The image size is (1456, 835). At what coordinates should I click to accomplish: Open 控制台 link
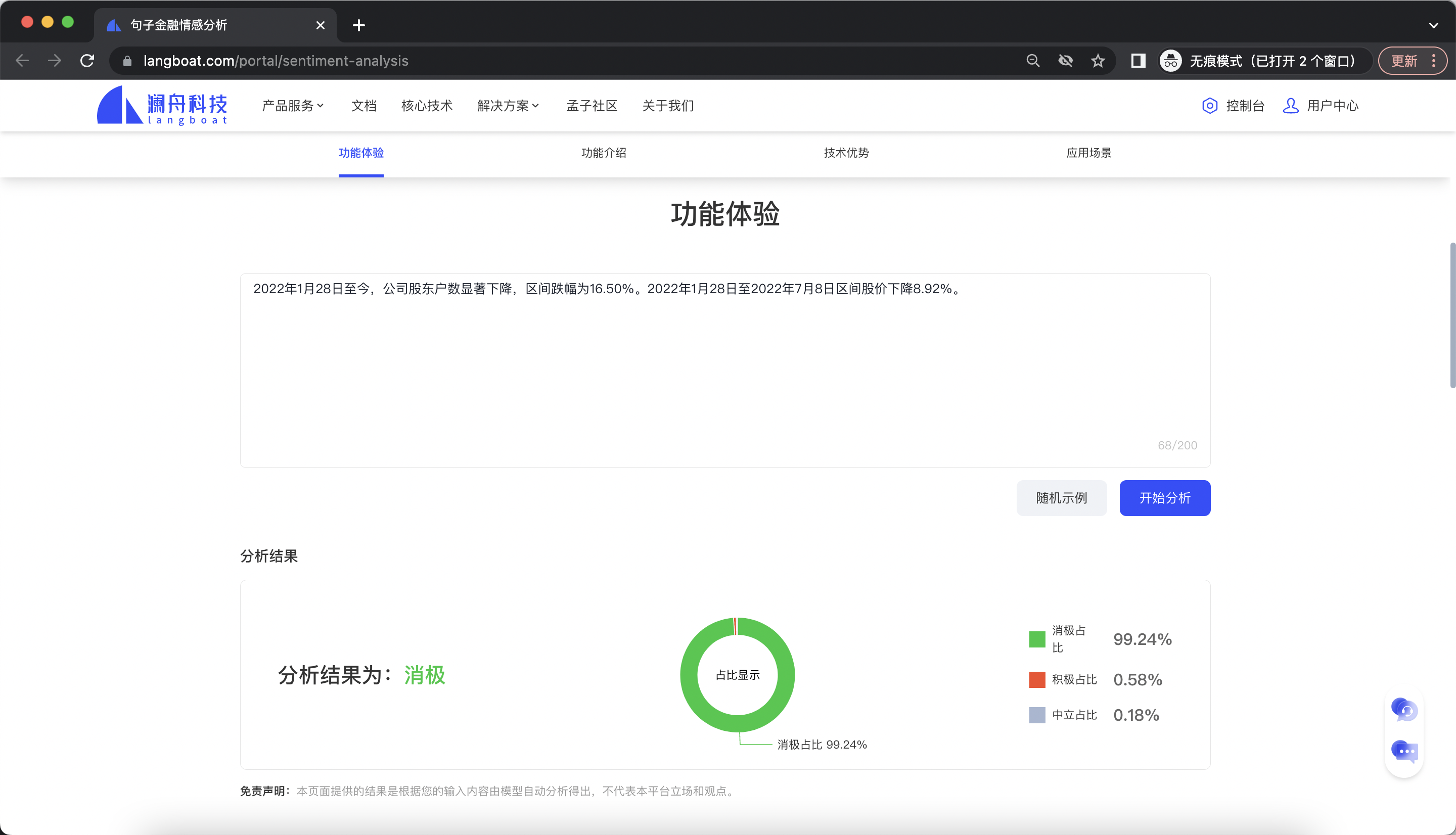pyautogui.click(x=1245, y=106)
